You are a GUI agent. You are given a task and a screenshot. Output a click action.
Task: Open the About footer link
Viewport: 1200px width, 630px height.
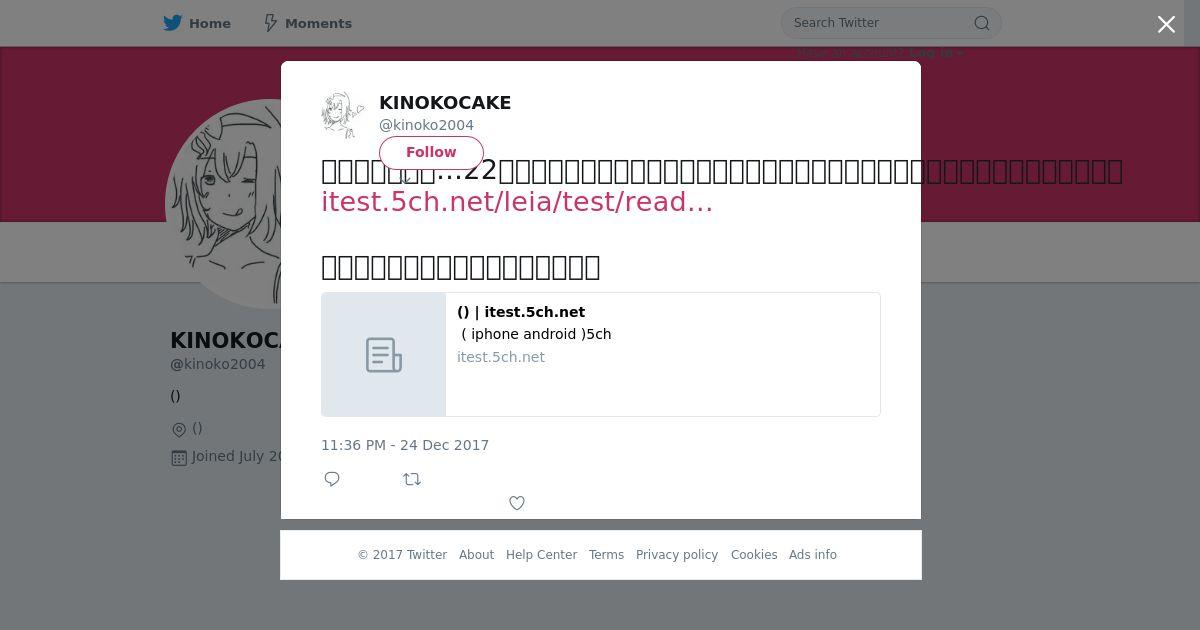476,555
